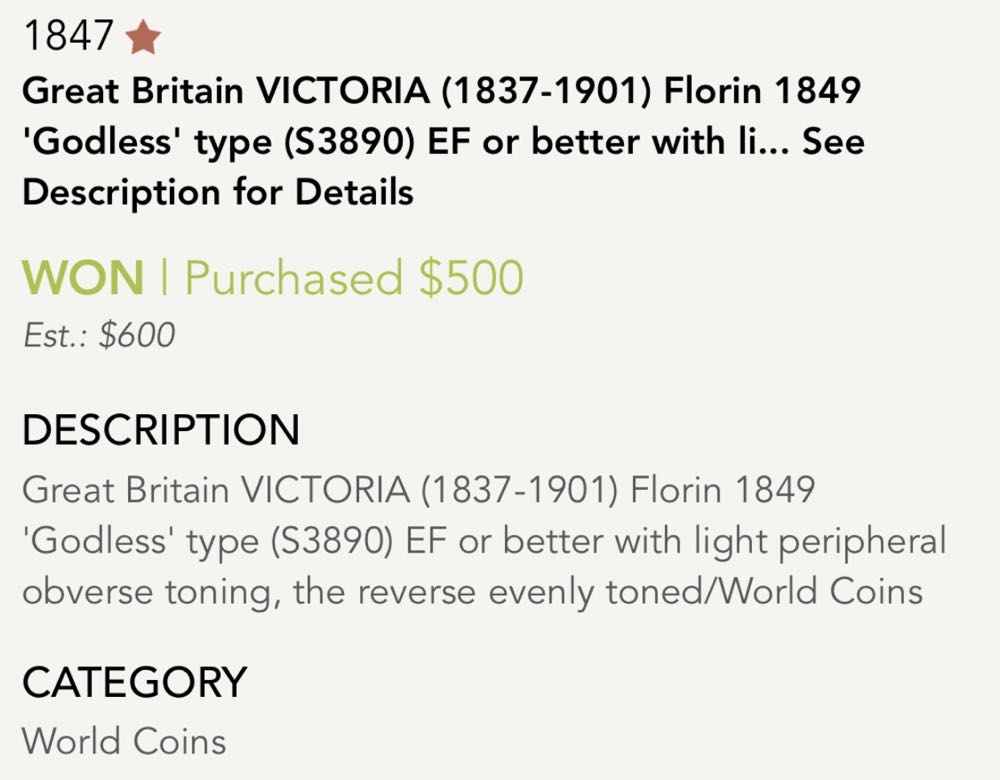Click the lot number 1847
Image resolution: width=1000 pixels, height=780 pixels.
68,38
